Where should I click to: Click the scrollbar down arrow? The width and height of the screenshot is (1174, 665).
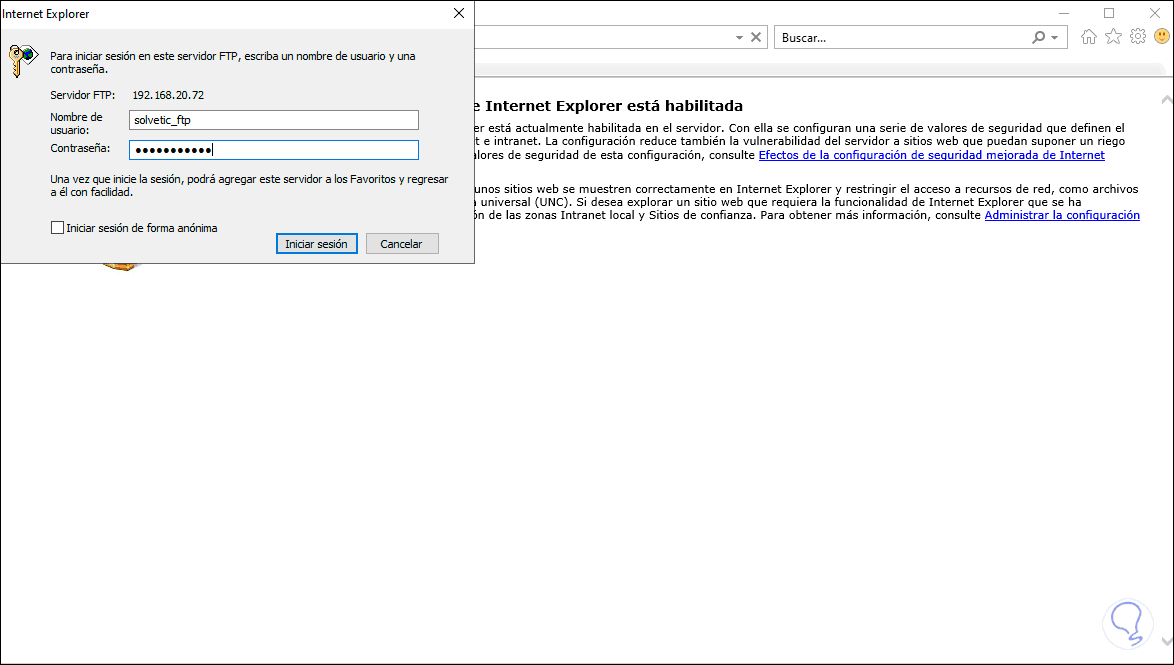(x=1166, y=642)
